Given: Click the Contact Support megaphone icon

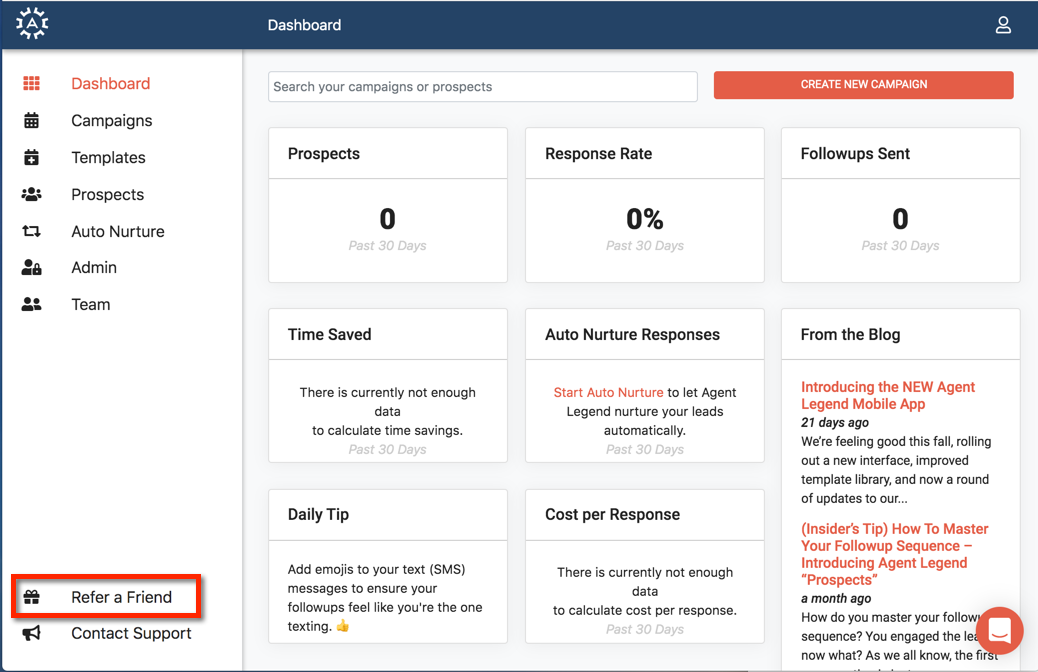Looking at the screenshot, I should (x=32, y=633).
